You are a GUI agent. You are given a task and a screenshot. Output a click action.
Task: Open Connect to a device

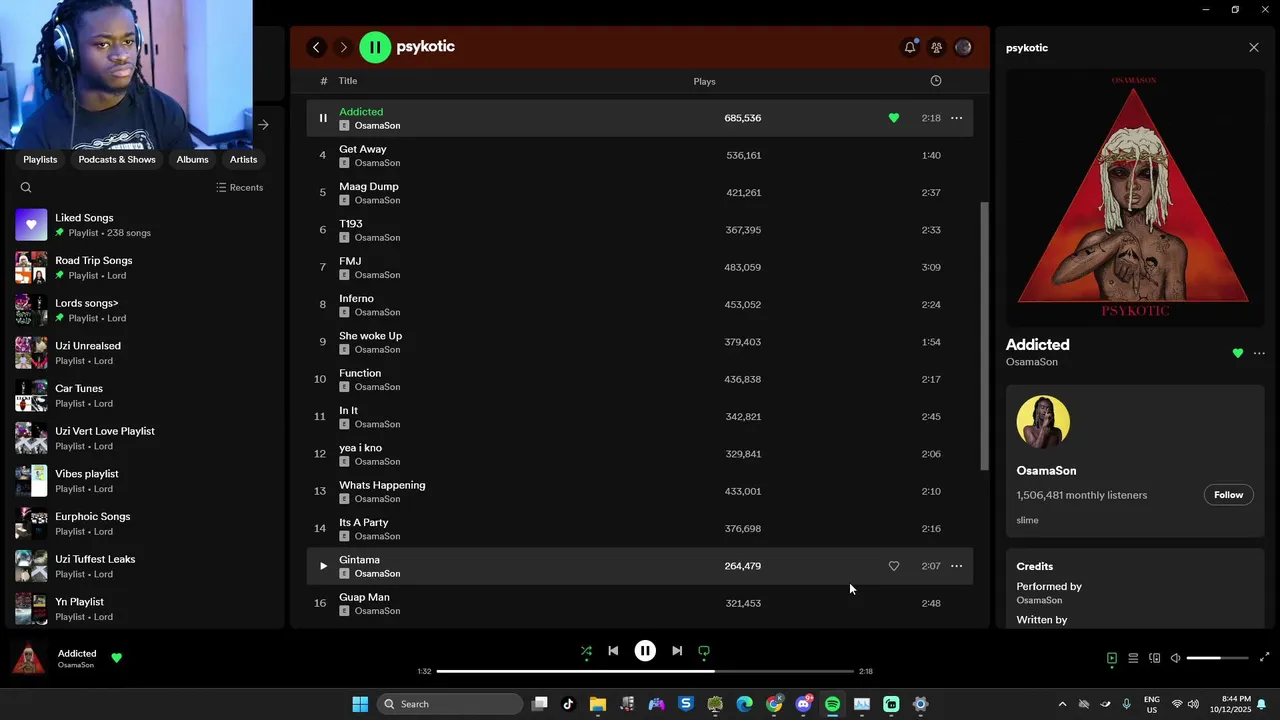[1155, 658]
